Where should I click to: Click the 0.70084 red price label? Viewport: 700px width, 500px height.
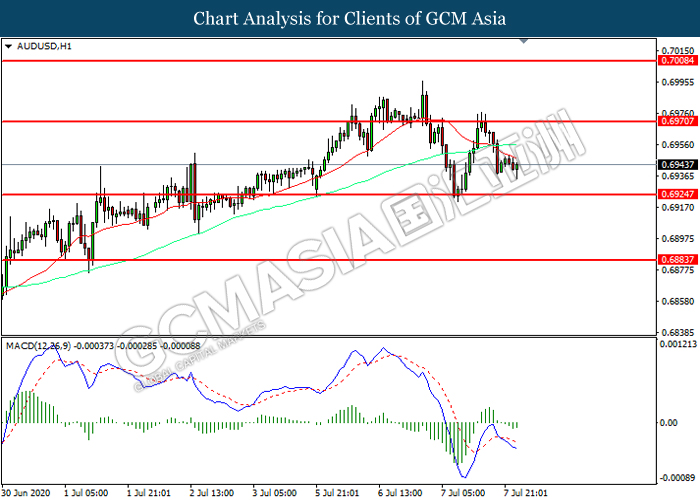677,61
